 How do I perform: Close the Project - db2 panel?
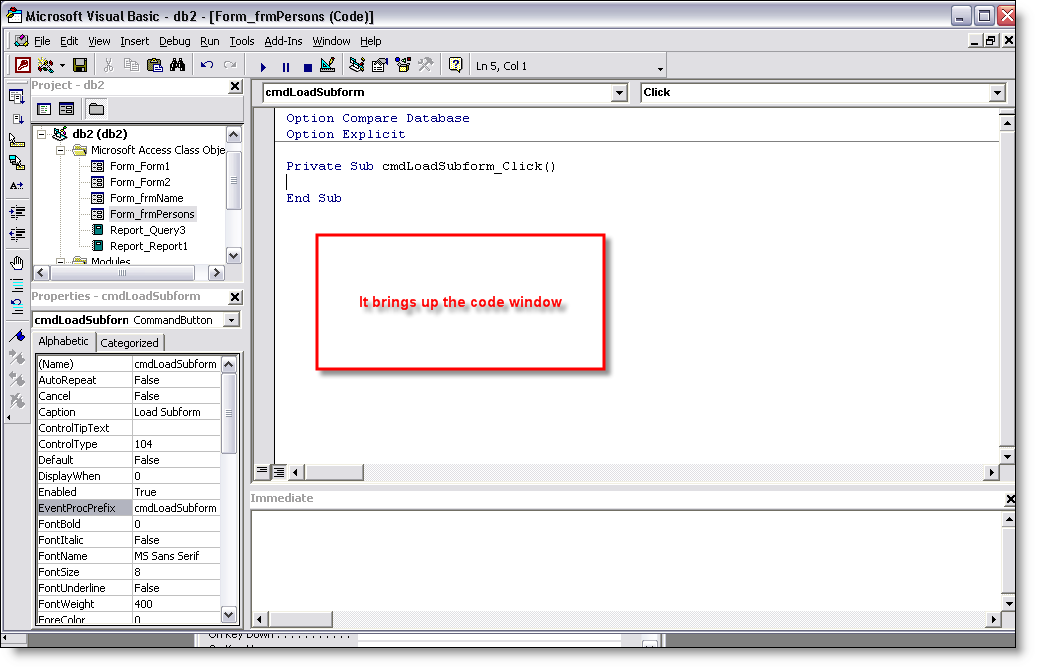tap(235, 86)
